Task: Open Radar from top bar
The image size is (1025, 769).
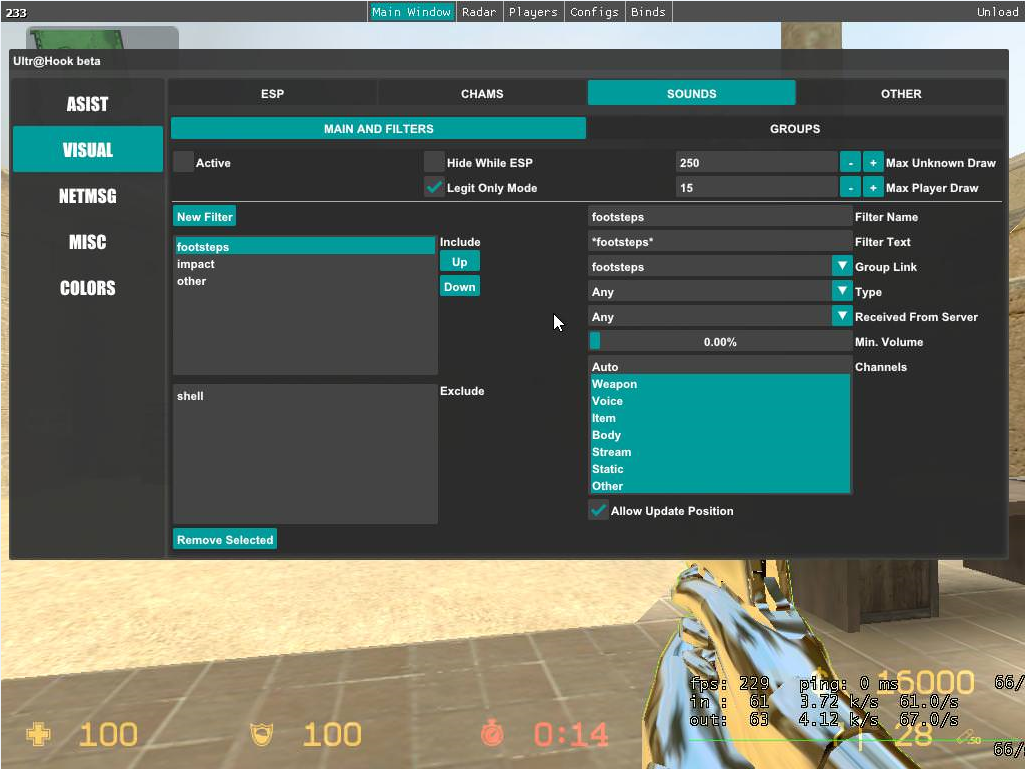Action: (479, 12)
